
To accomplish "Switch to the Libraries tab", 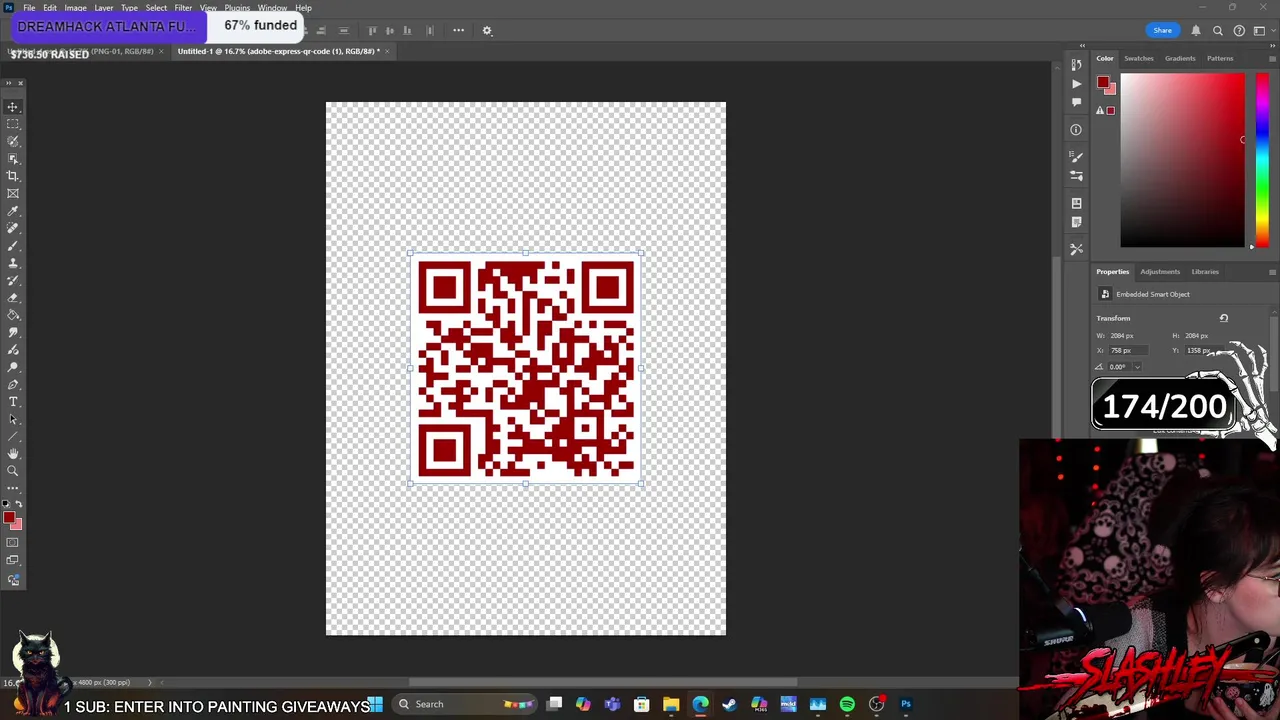I will pos(1205,272).
